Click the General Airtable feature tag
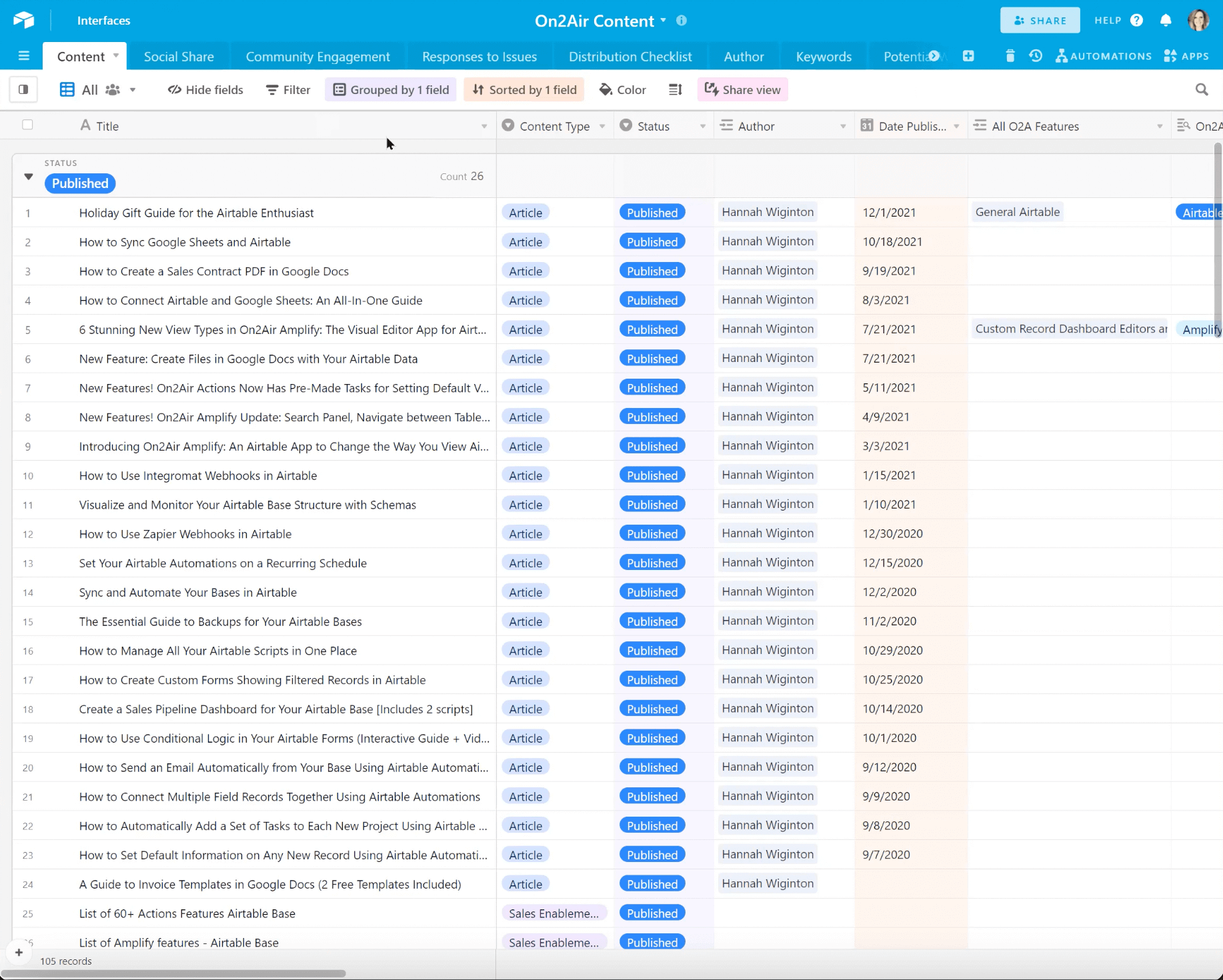Screen dimensions: 1223x980 (x=1018, y=212)
